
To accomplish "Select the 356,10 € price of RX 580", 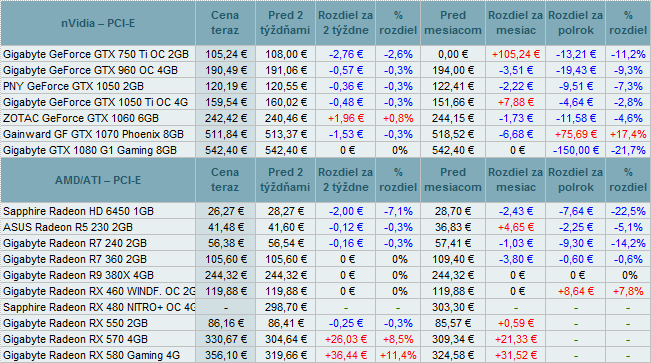I will 225,356.
